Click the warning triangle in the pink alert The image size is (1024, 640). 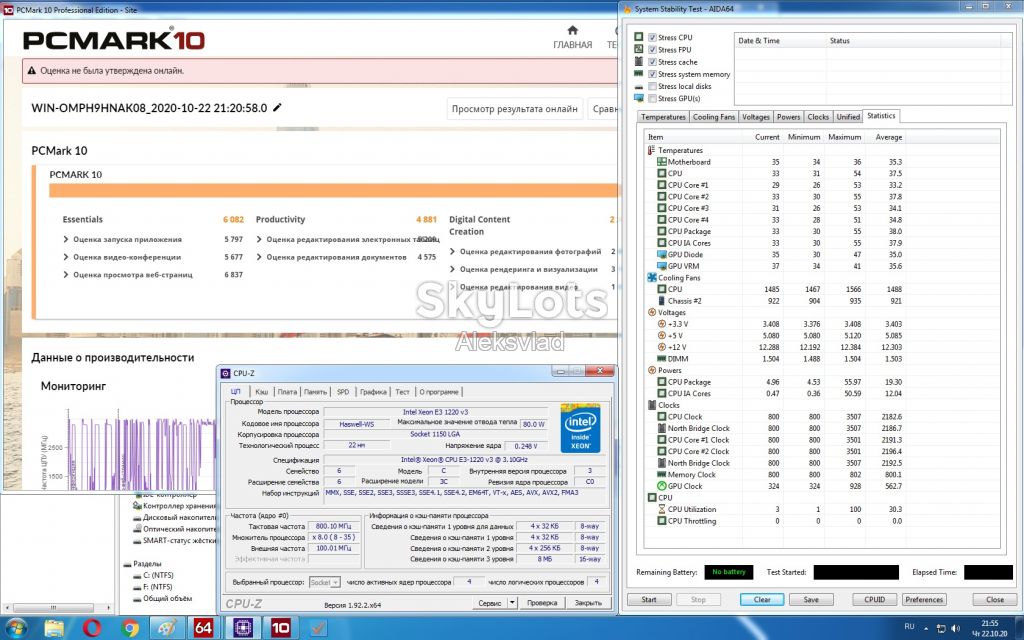(x=31, y=71)
